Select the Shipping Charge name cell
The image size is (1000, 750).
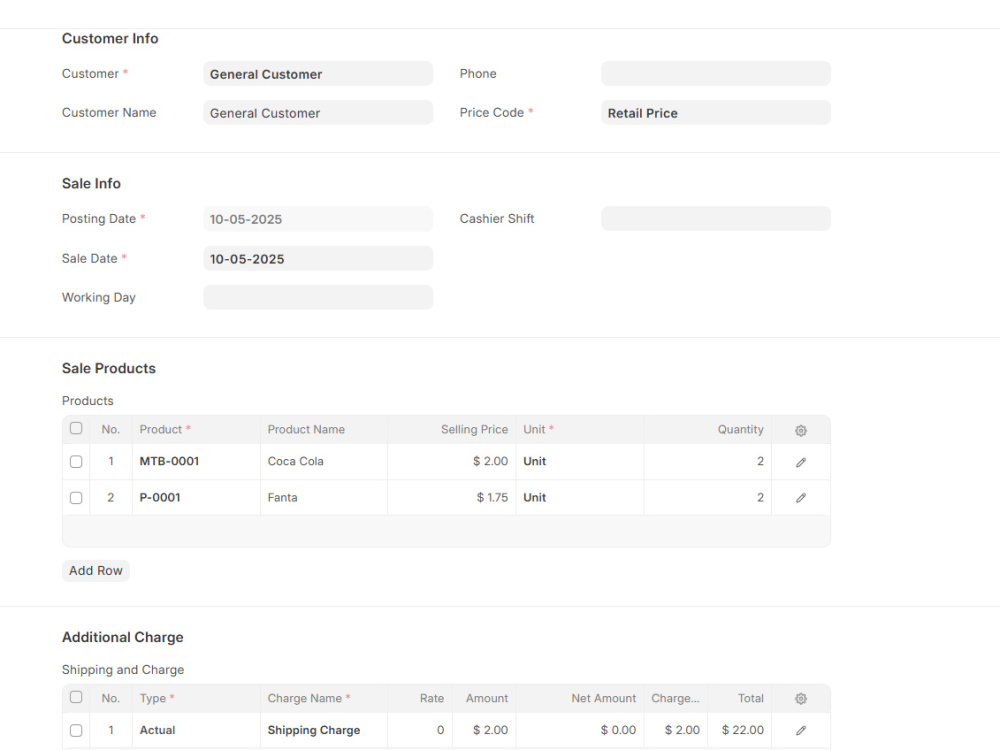[324, 730]
